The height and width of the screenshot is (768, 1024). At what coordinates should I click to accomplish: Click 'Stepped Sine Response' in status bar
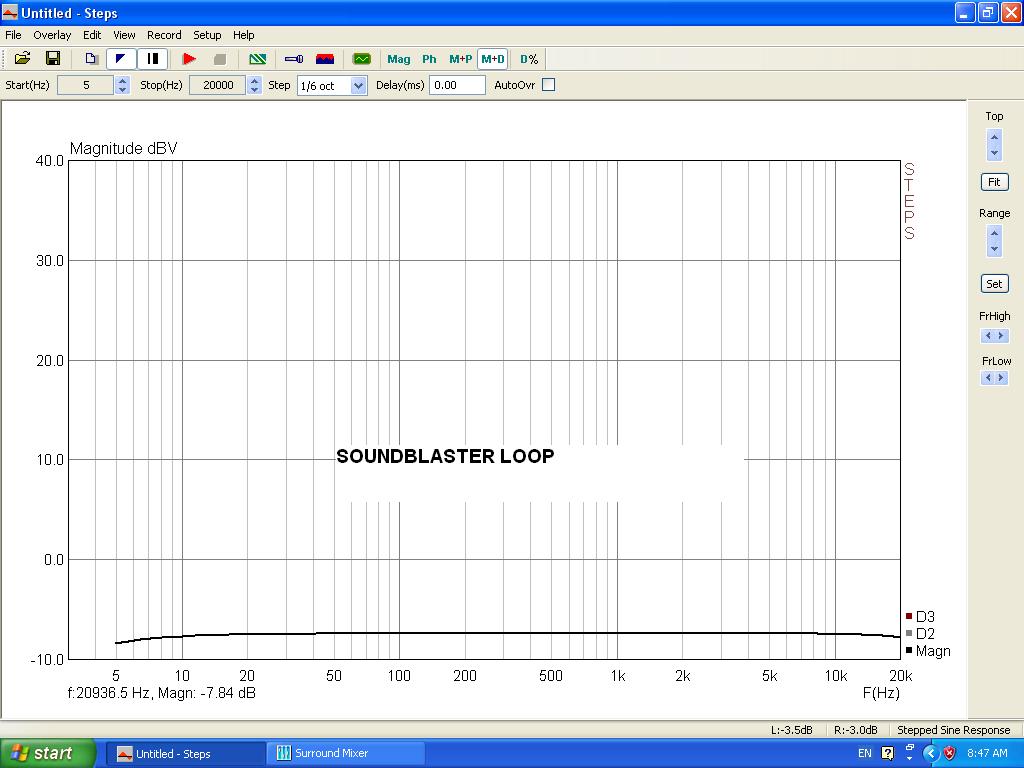(953, 730)
